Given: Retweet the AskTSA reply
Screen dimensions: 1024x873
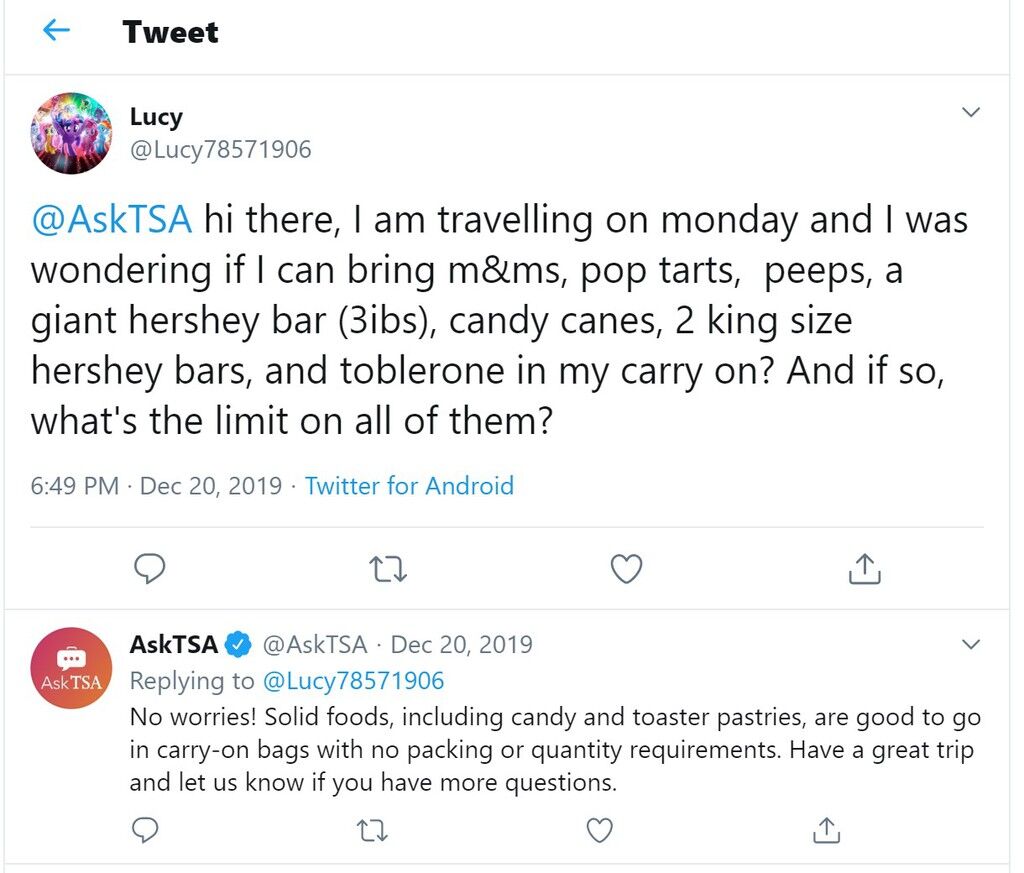Looking at the screenshot, I should (x=372, y=831).
